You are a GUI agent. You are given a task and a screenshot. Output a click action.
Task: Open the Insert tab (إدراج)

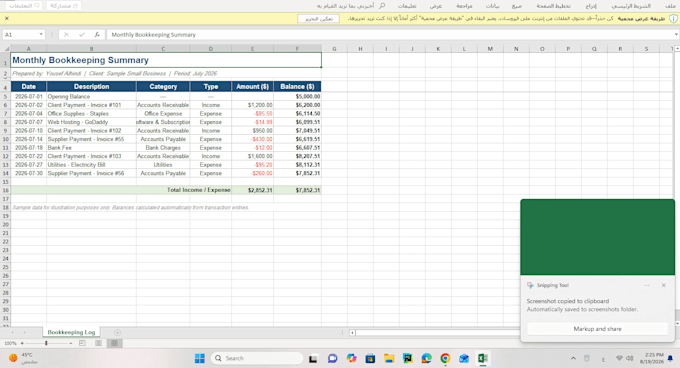[x=591, y=6]
